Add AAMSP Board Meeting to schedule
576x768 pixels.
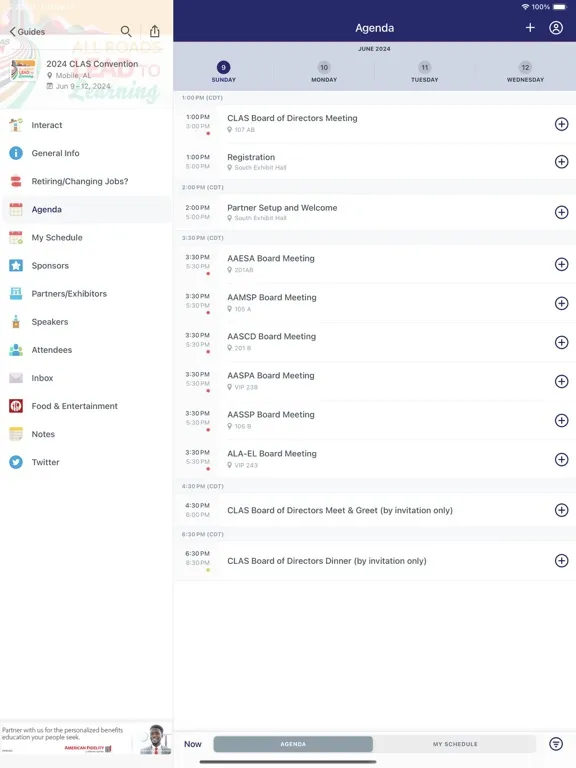pos(561,303)
